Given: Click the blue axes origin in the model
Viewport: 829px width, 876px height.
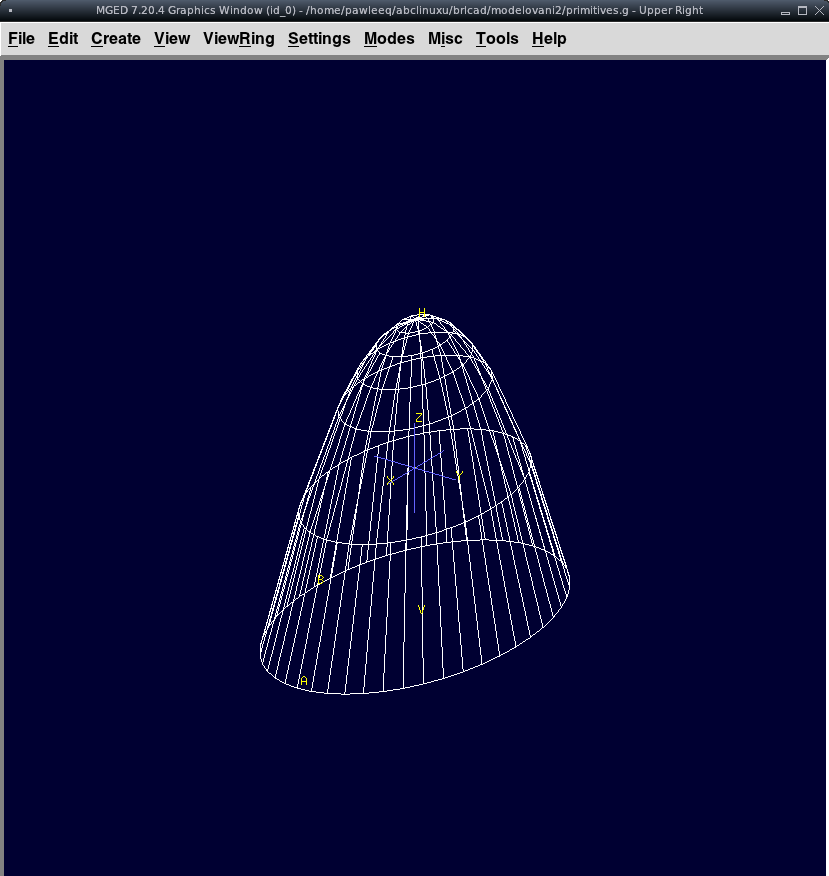Looking at the screenshot, I should [x=414, y=468].
